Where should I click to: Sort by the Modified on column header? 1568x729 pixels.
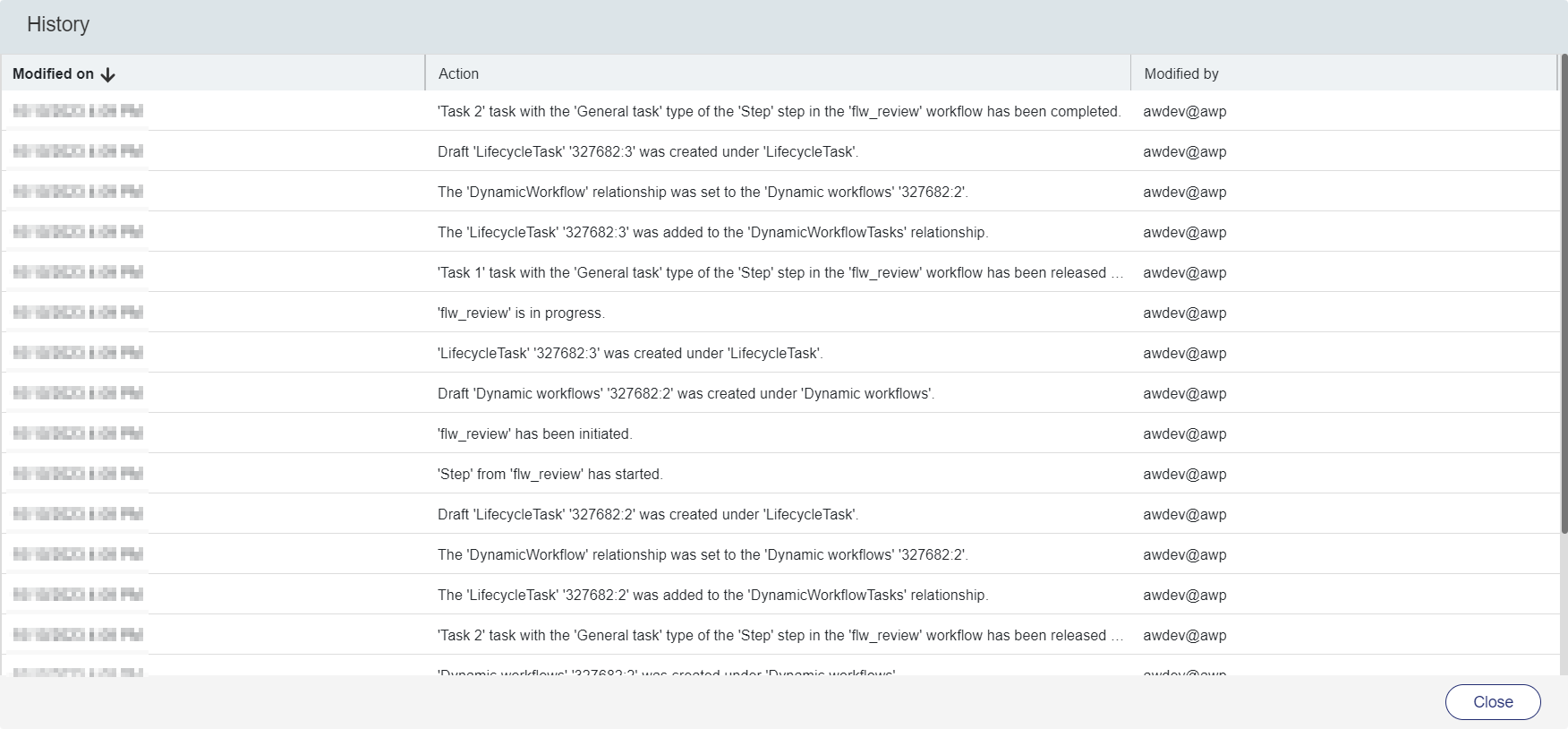click(x=53, y=74)
